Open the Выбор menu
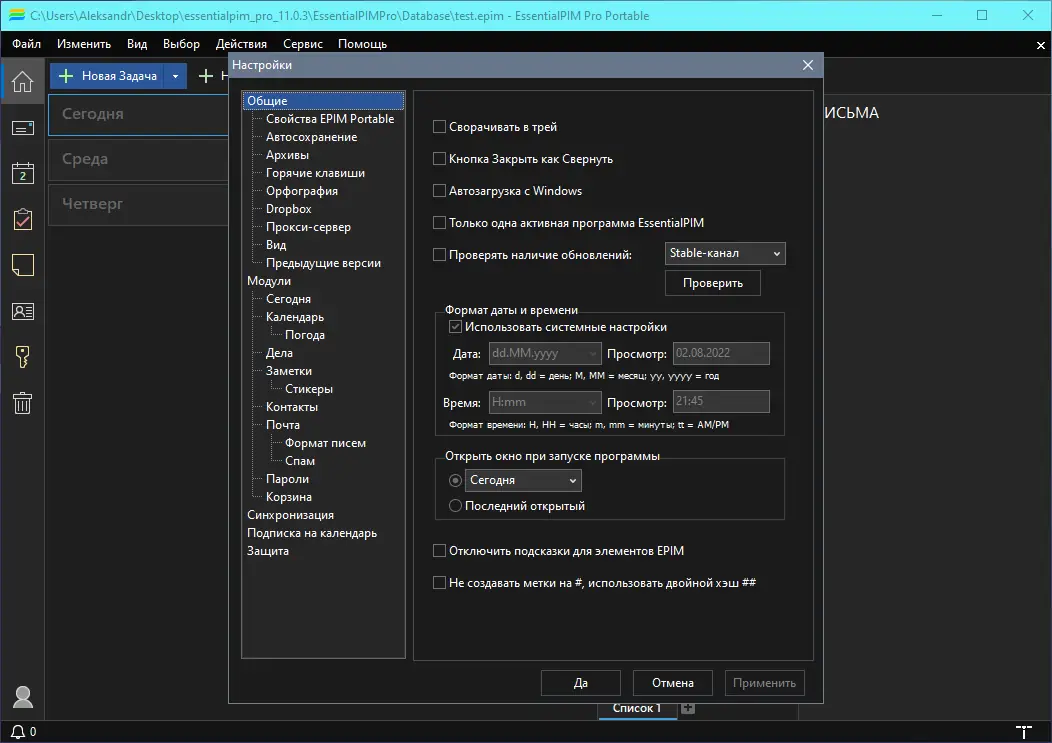1052x743 pixels. pyautogui.click(x=181, y=44)
